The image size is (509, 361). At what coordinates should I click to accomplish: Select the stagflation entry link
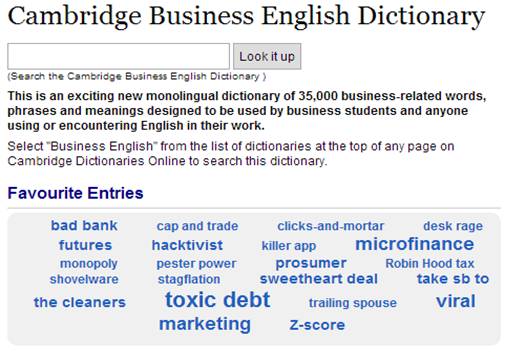[x=189, y=279]
